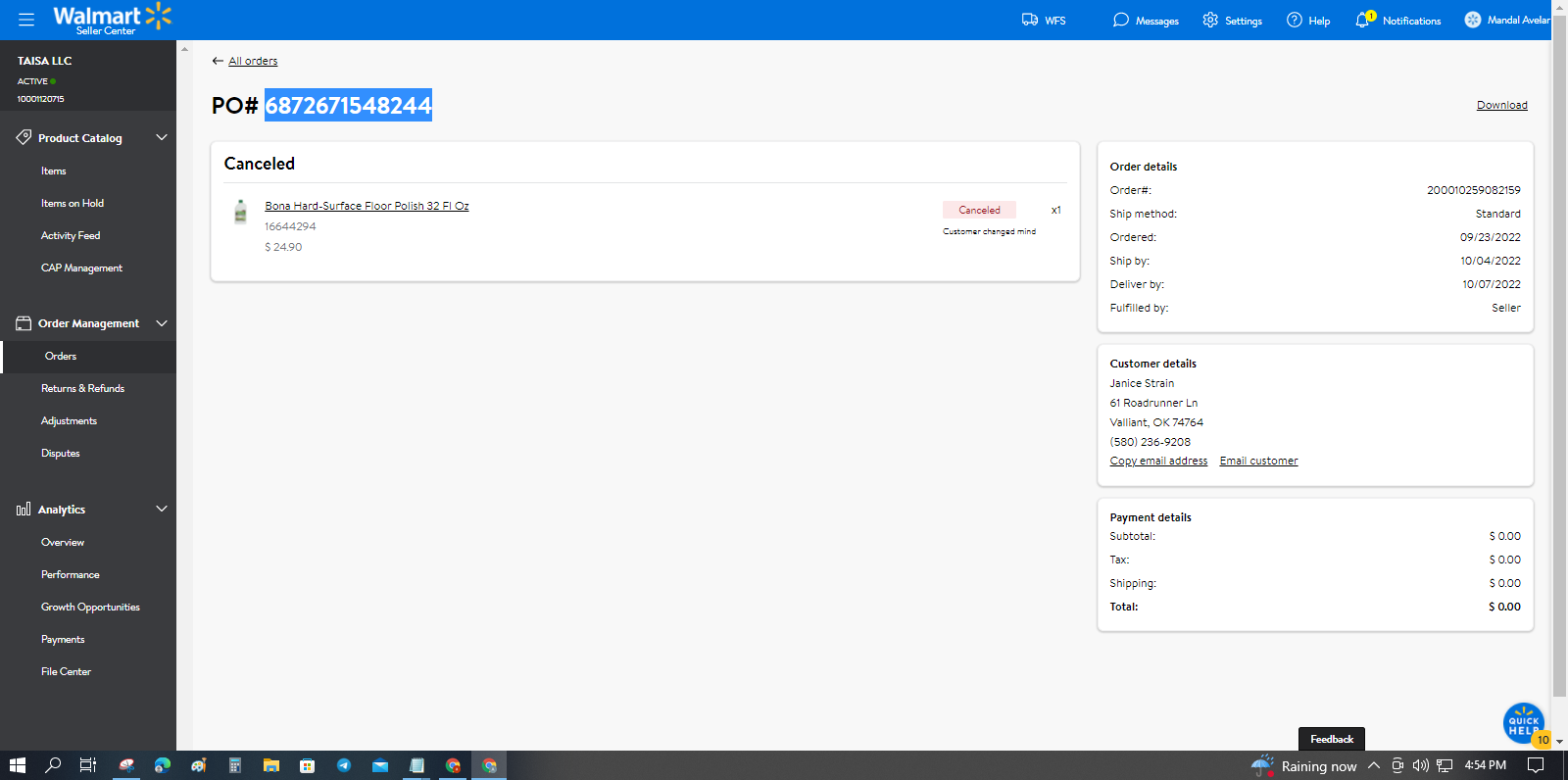Click the Help question mark icon
Screen dimensions: 1568x780
[1295, 20]
